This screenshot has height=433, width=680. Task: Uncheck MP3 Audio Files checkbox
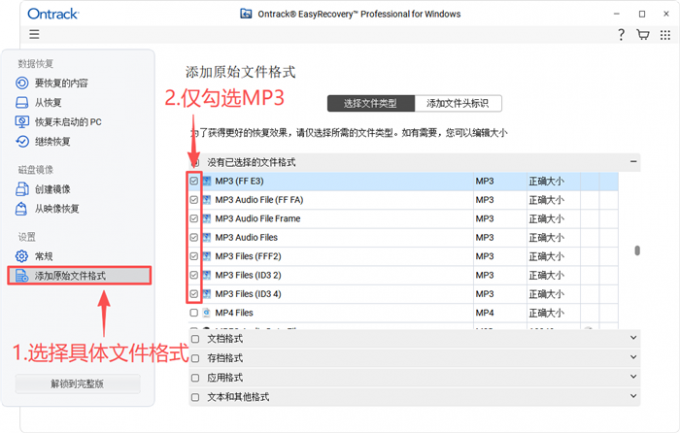[194, 237]
